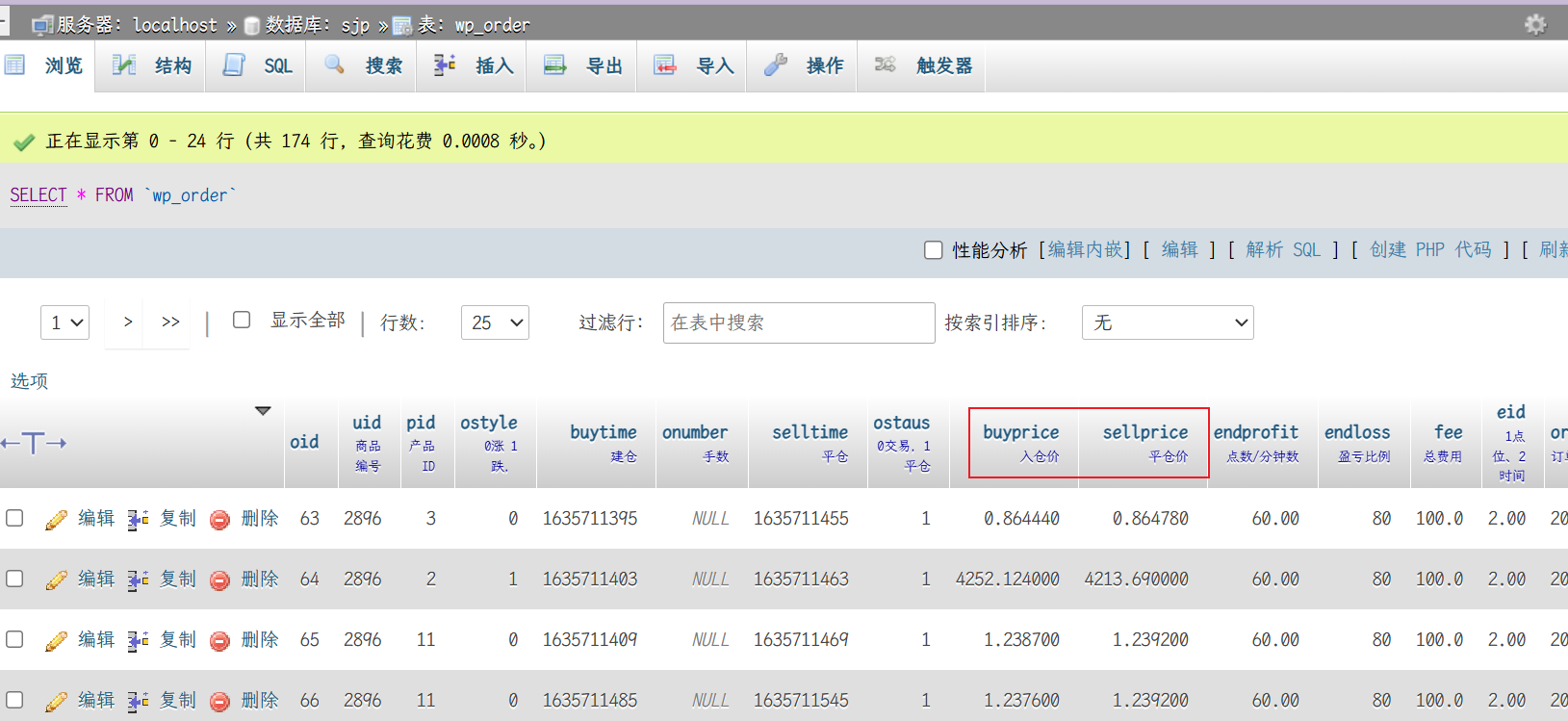Viewport: 1568px width, 721px height.
Task: Sort by the sellprice column header
Action: 1145,432
